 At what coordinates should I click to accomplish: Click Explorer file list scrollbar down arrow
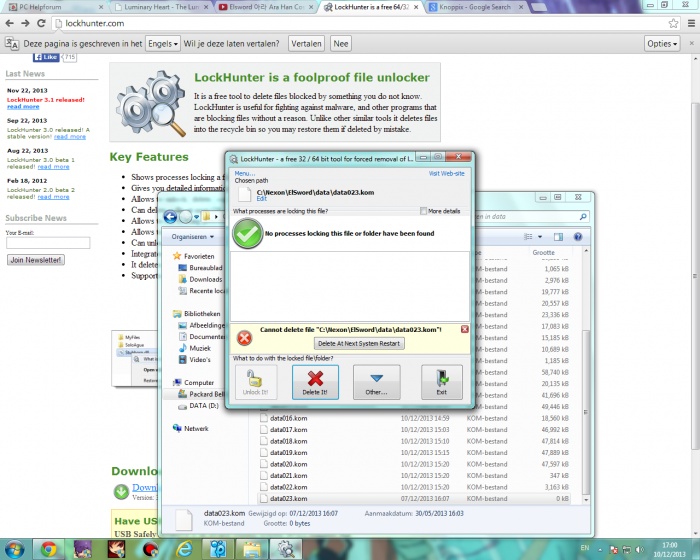coord(586,500)
